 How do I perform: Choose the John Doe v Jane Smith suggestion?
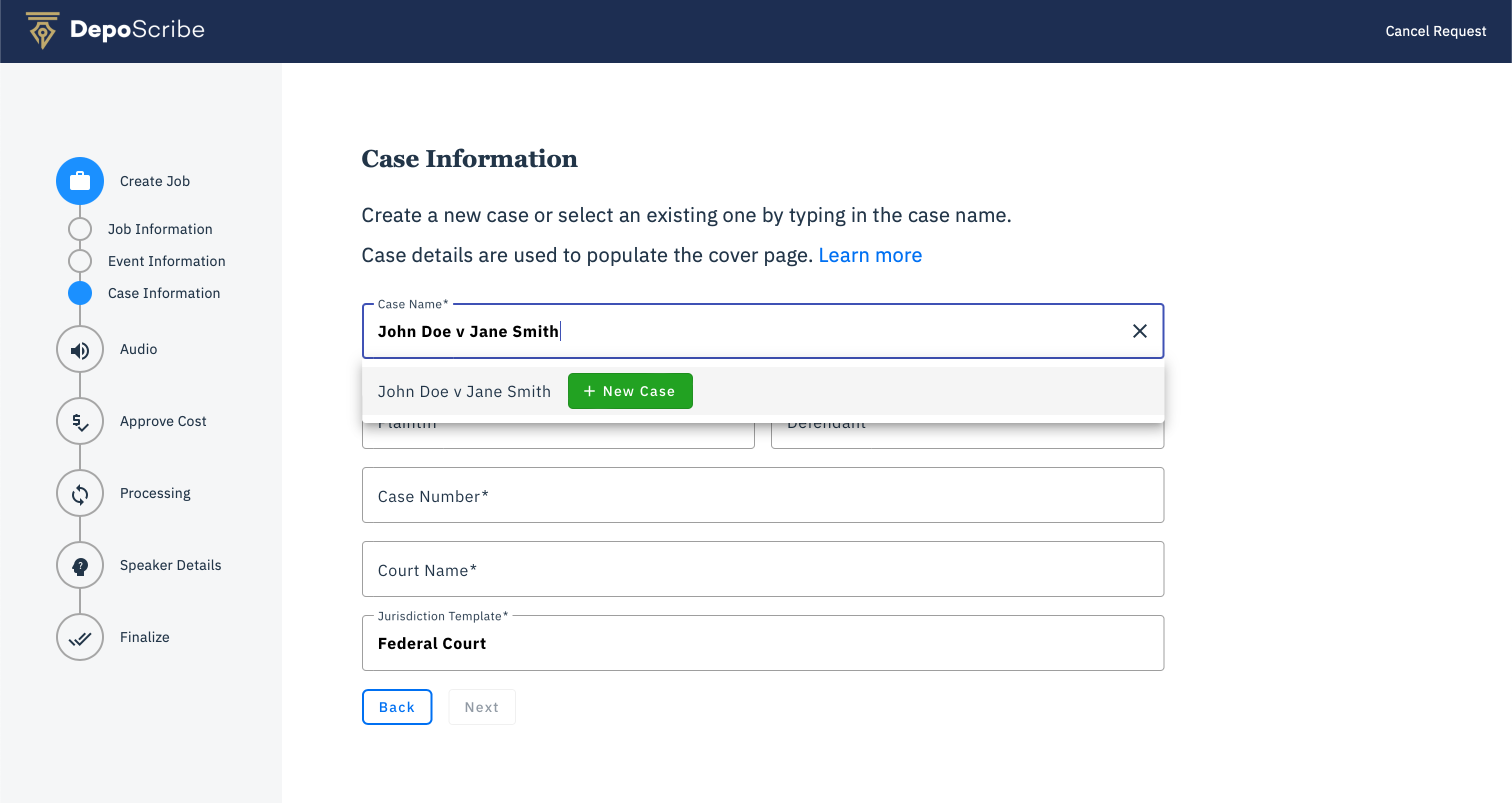click(463, 391)
